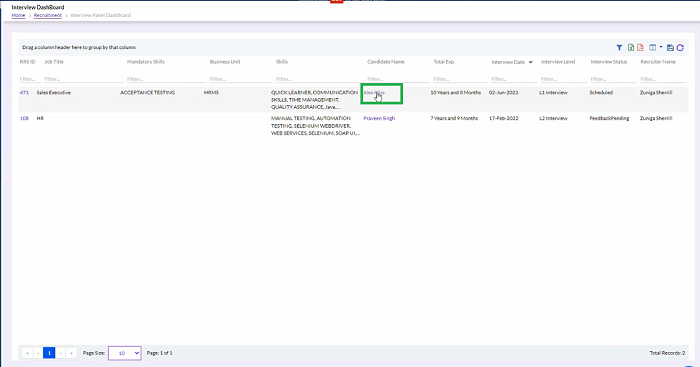This screenshot has width=700, height=367.
Task: Go to the Home breadcrumb link
Action: click(18, 15)
